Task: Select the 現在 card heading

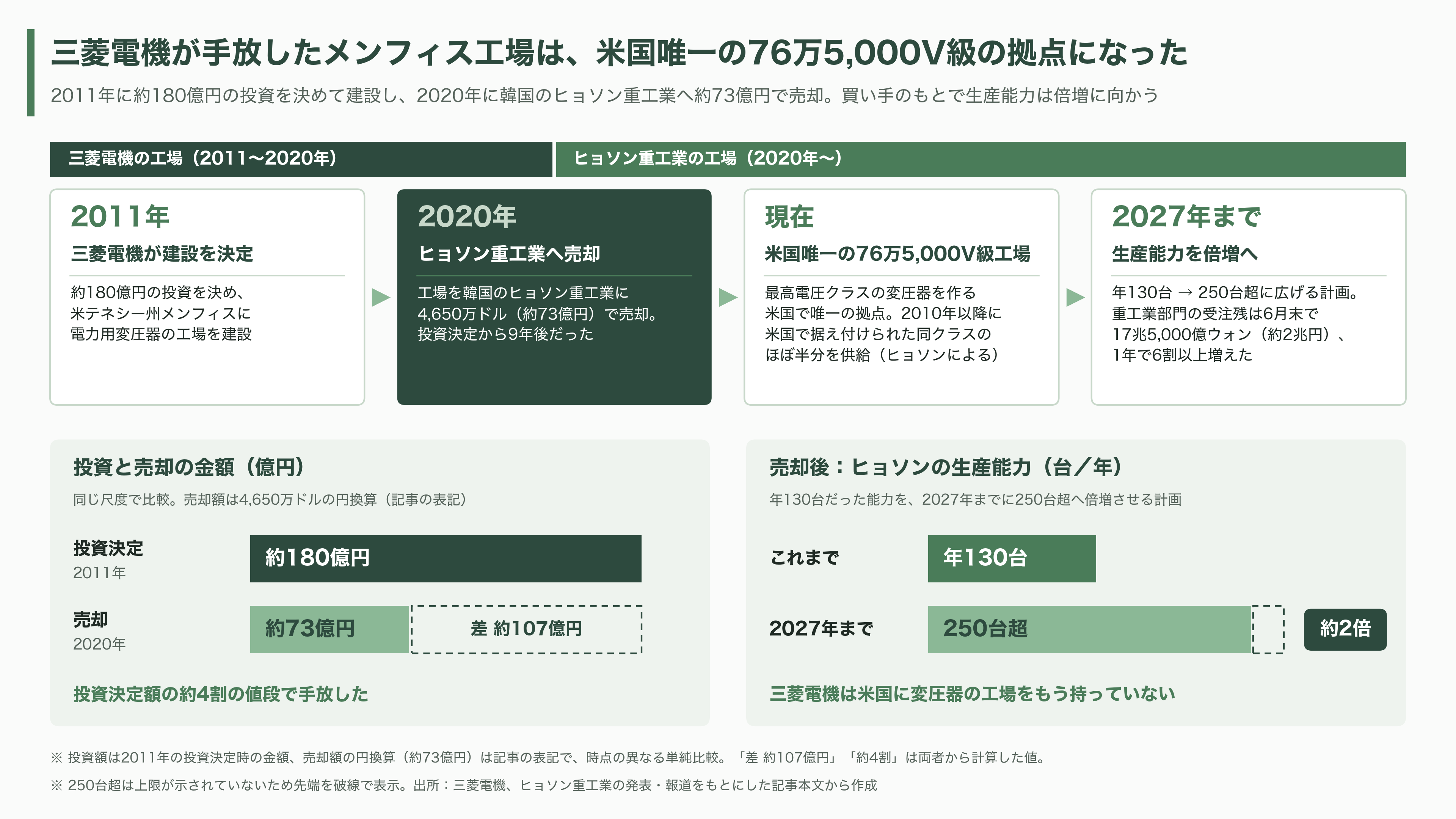Action: 789,217
